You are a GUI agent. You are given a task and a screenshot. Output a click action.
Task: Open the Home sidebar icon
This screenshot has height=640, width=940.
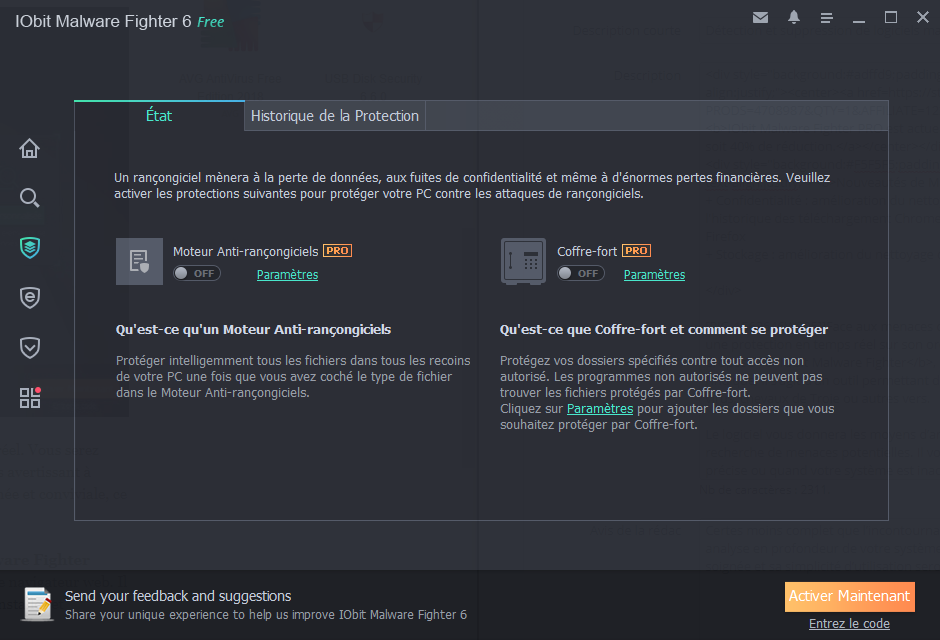(x=29, y=148)
